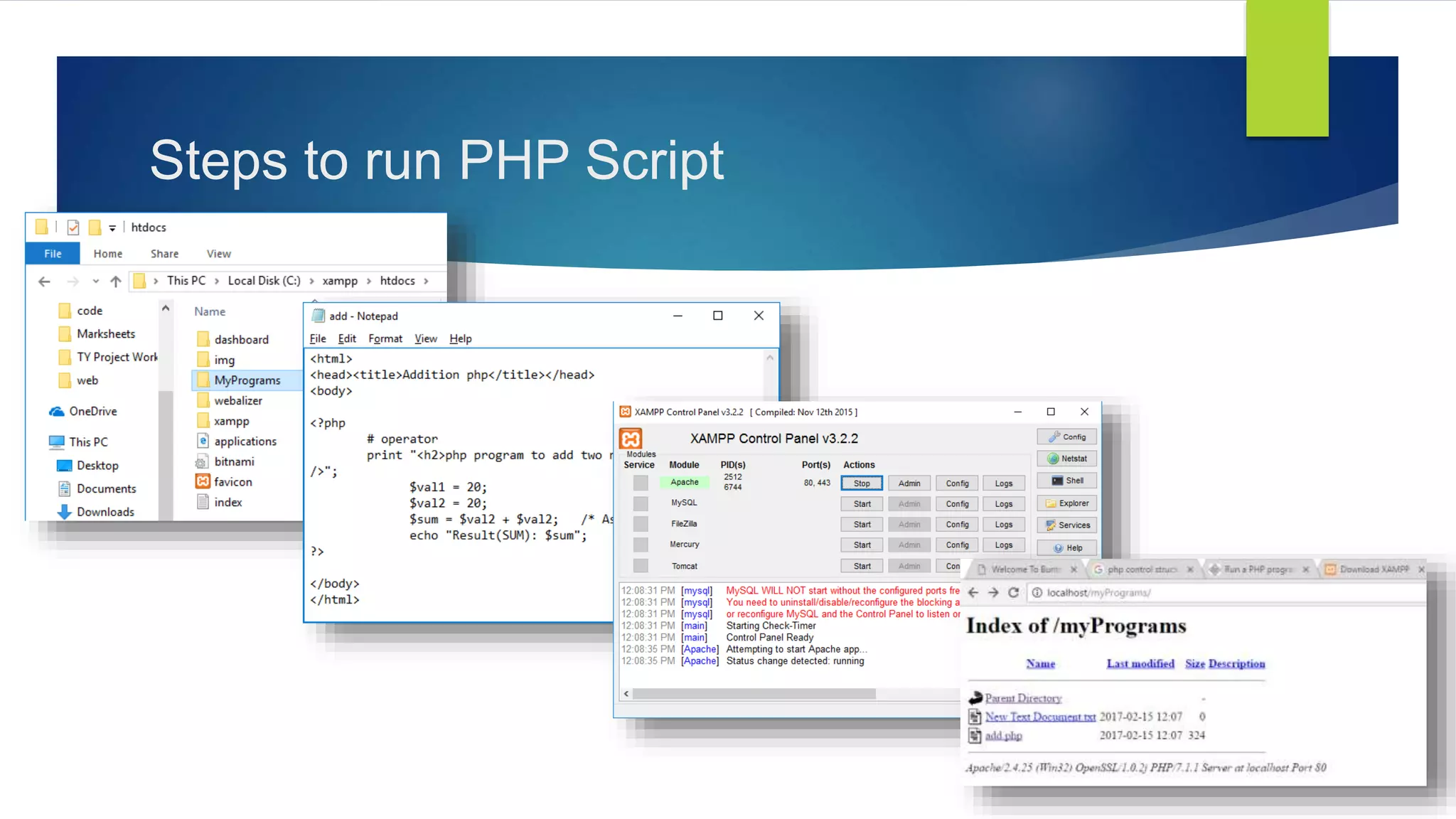This screenshot has height=819, width=1456.
Task: Open XAMPP Explorer button
Action: (x=1066, y=503)
